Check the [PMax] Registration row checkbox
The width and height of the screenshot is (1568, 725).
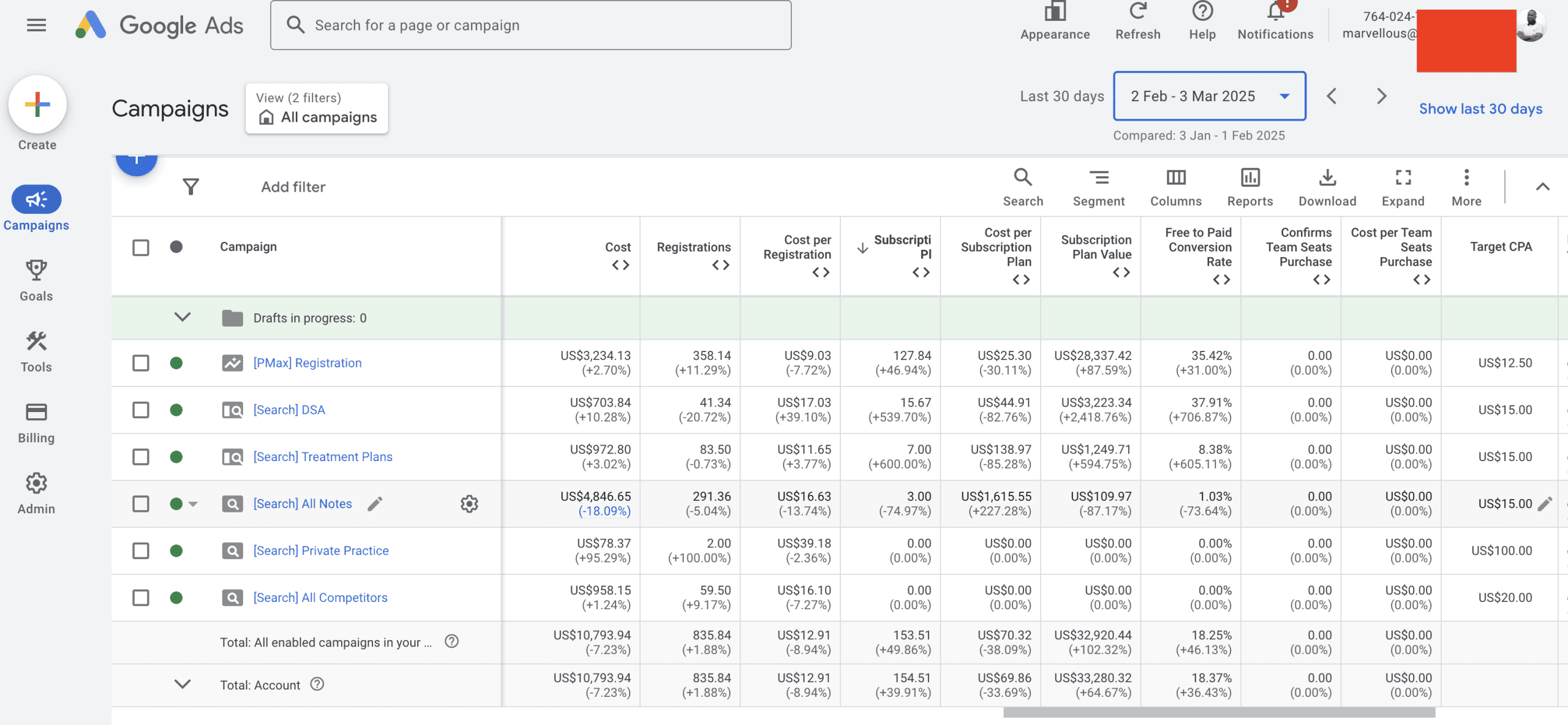point(141,363)
